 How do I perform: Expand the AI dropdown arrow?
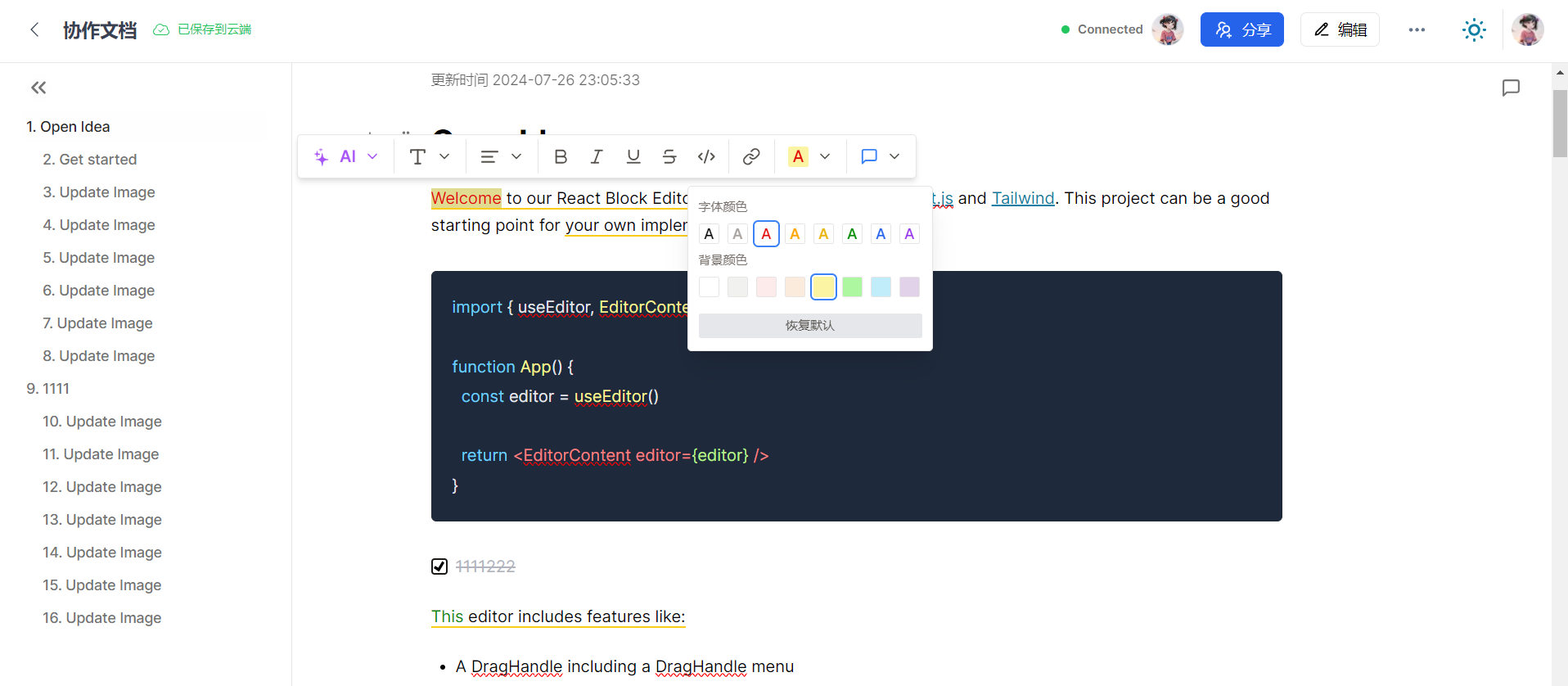372,156
